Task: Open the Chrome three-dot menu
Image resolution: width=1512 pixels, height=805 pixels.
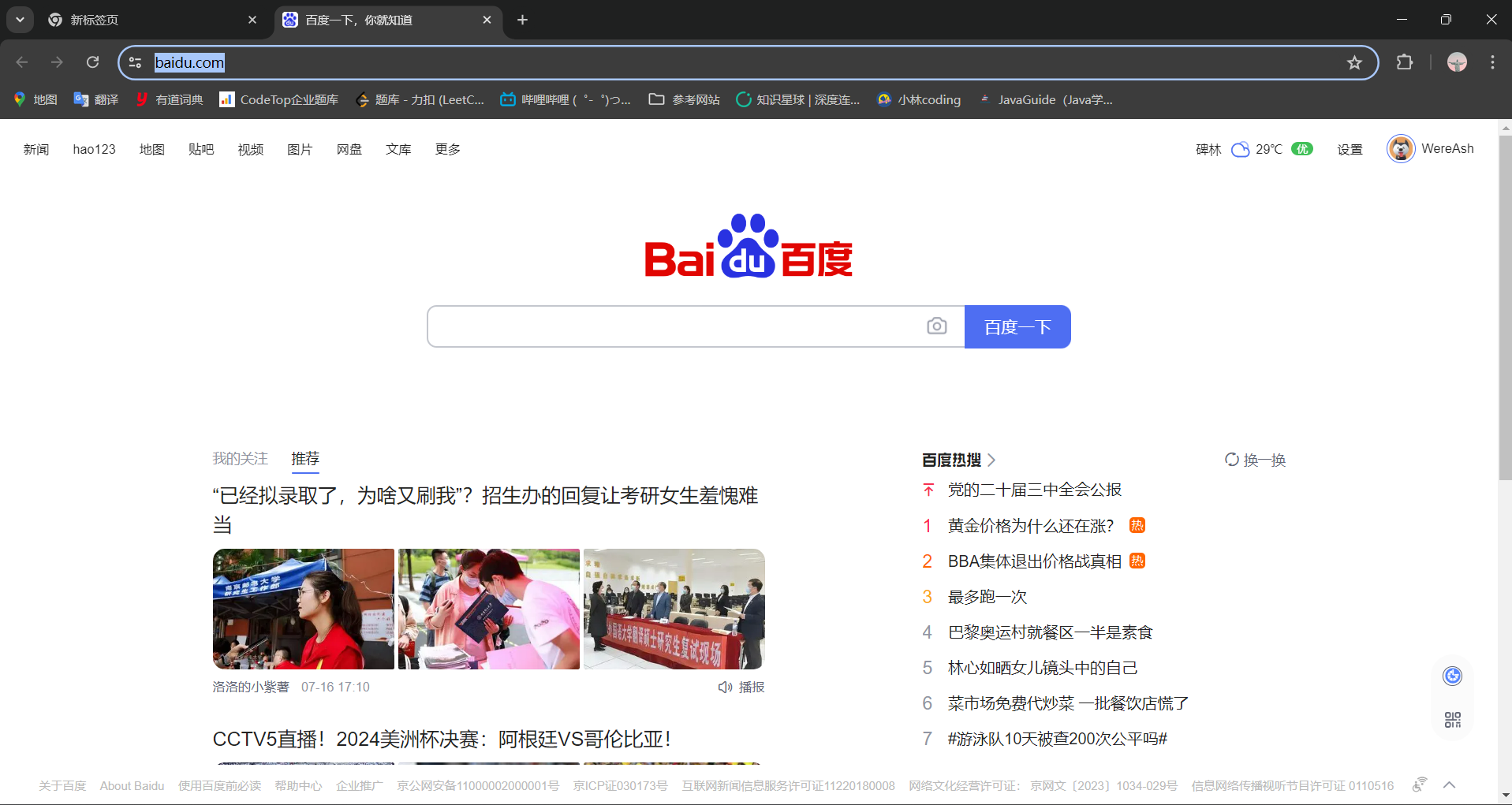Action: point(1492,62)
